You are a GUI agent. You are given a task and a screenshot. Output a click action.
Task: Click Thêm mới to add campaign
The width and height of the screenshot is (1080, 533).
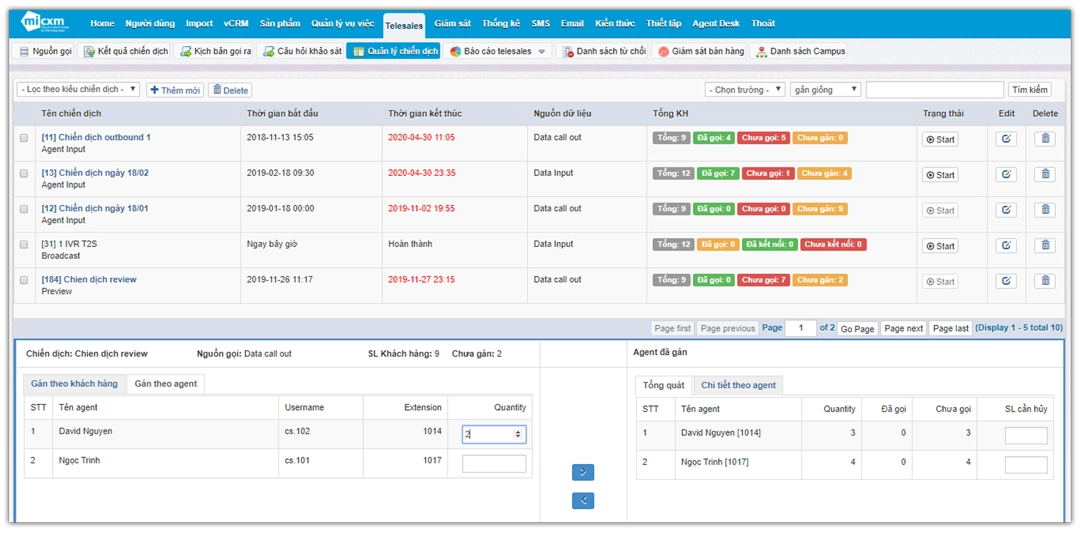pyautogui.click(x=175, y=90)
